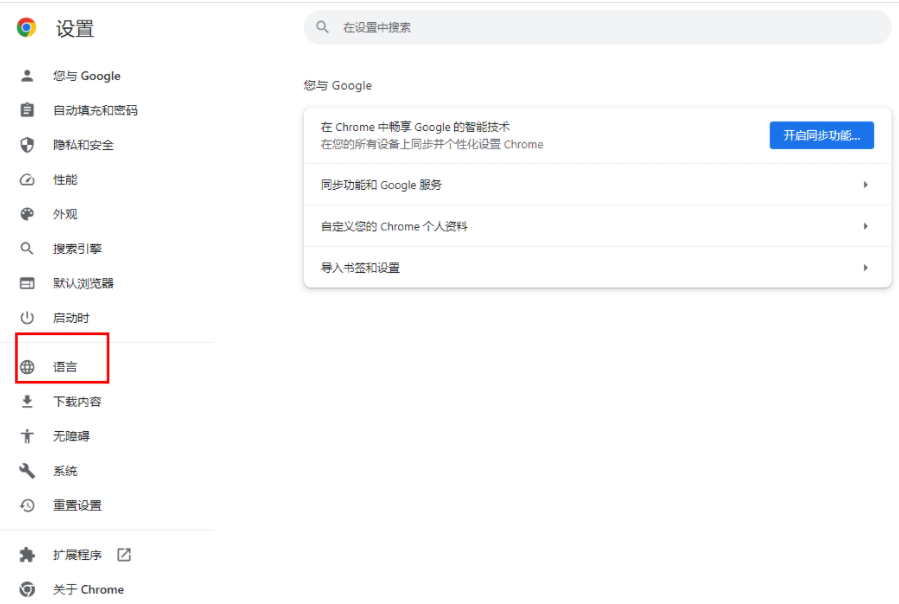This screenshot has height=604, width=899.
Task: Click the search magnifier in the settings search bar
Action: [323, 27]
